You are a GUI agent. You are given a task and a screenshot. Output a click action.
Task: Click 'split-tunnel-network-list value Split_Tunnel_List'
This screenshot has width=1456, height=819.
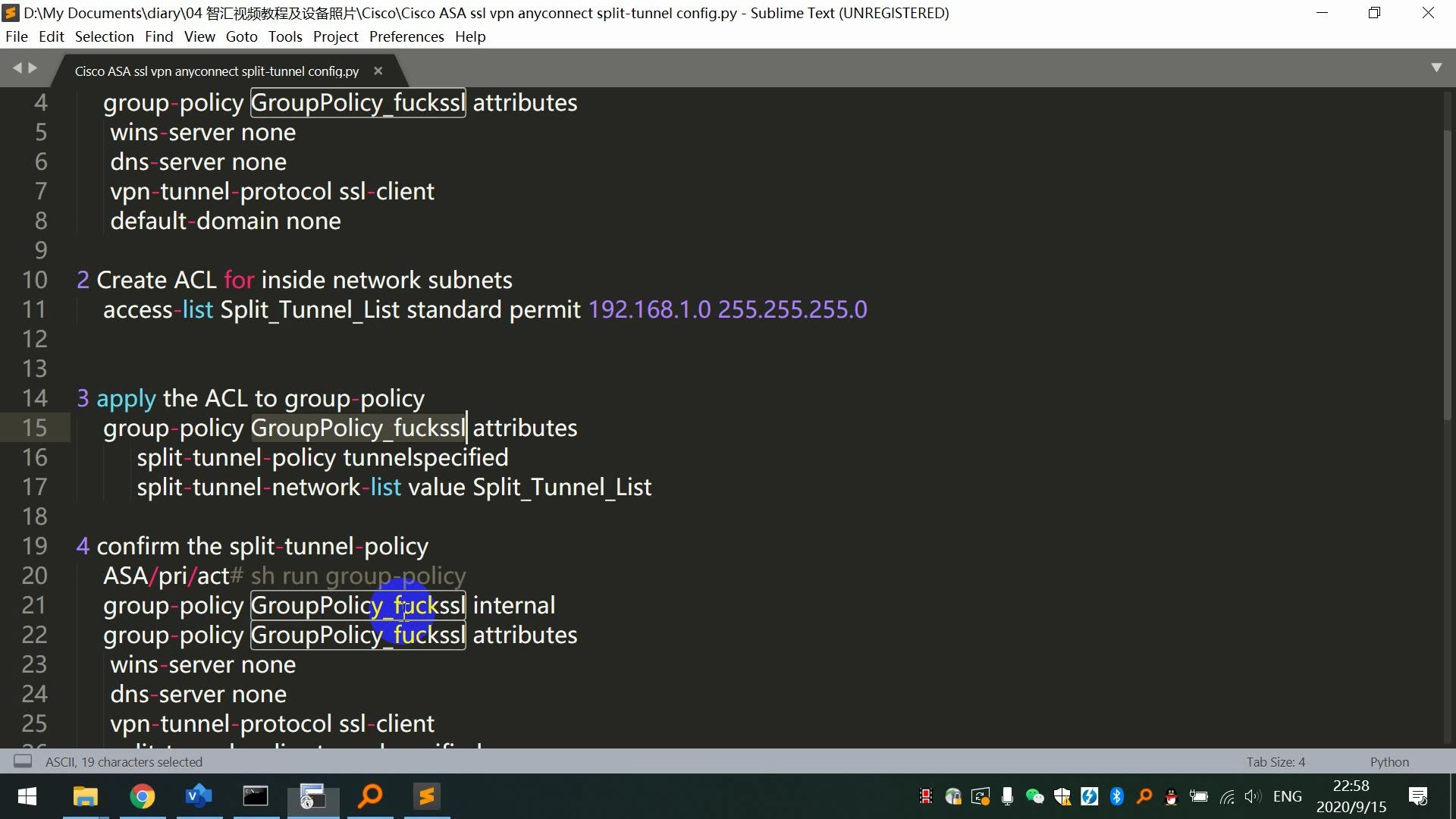click(x=394, y=487)
